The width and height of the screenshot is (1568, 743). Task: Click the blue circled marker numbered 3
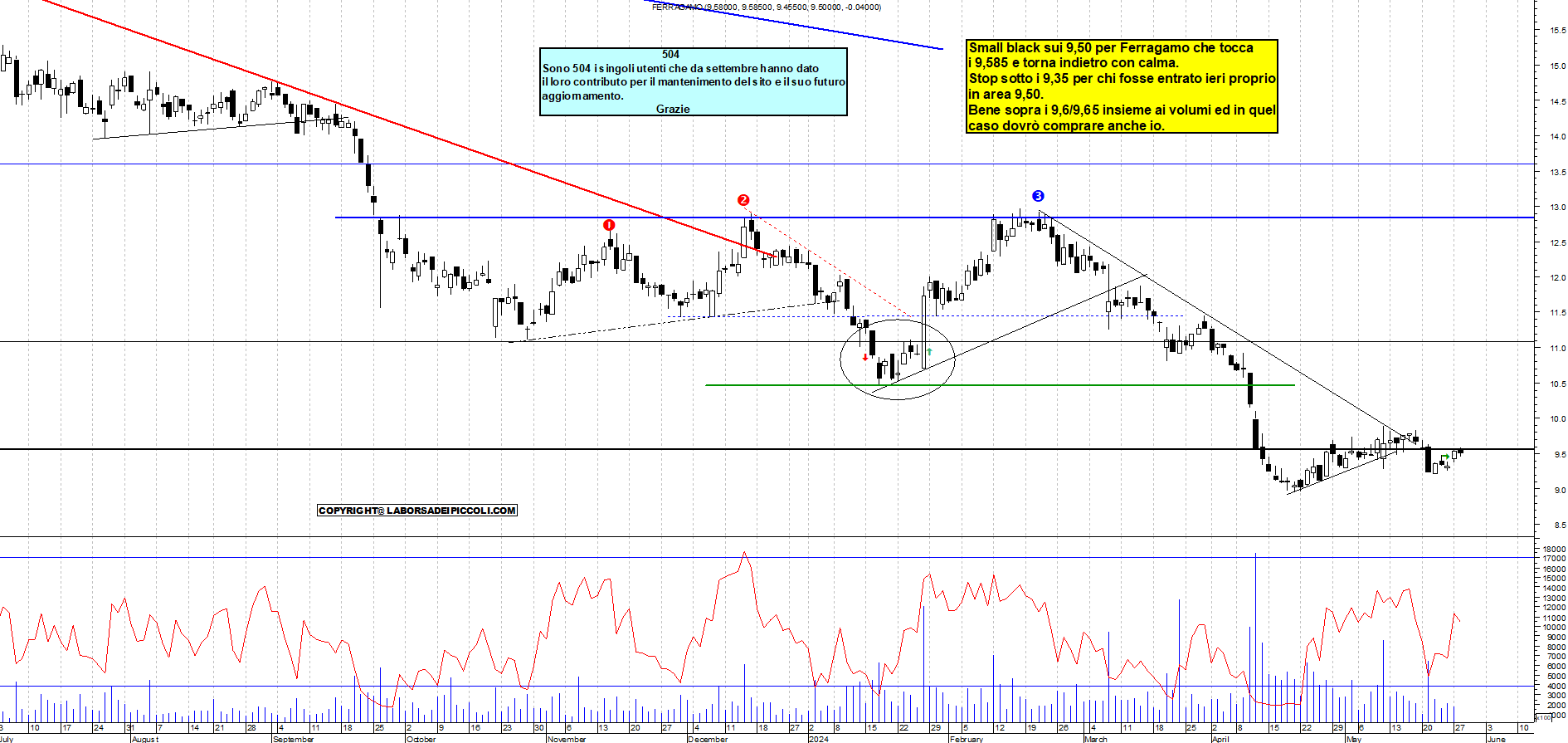1038,196
